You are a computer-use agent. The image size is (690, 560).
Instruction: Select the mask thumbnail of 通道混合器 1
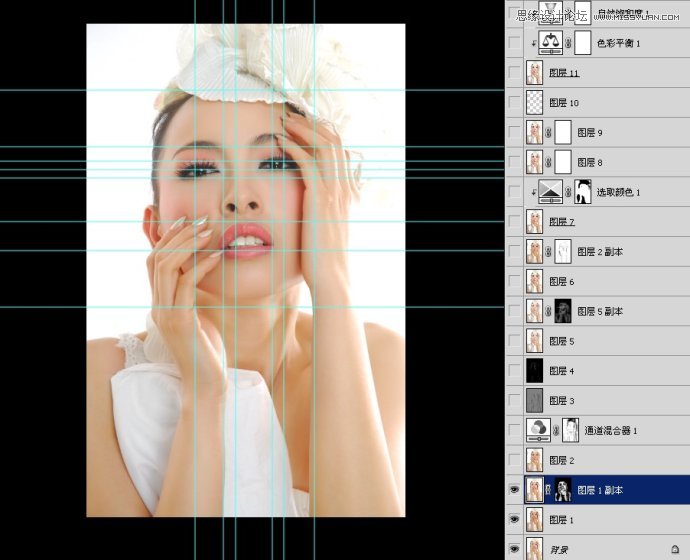point(570,430)
